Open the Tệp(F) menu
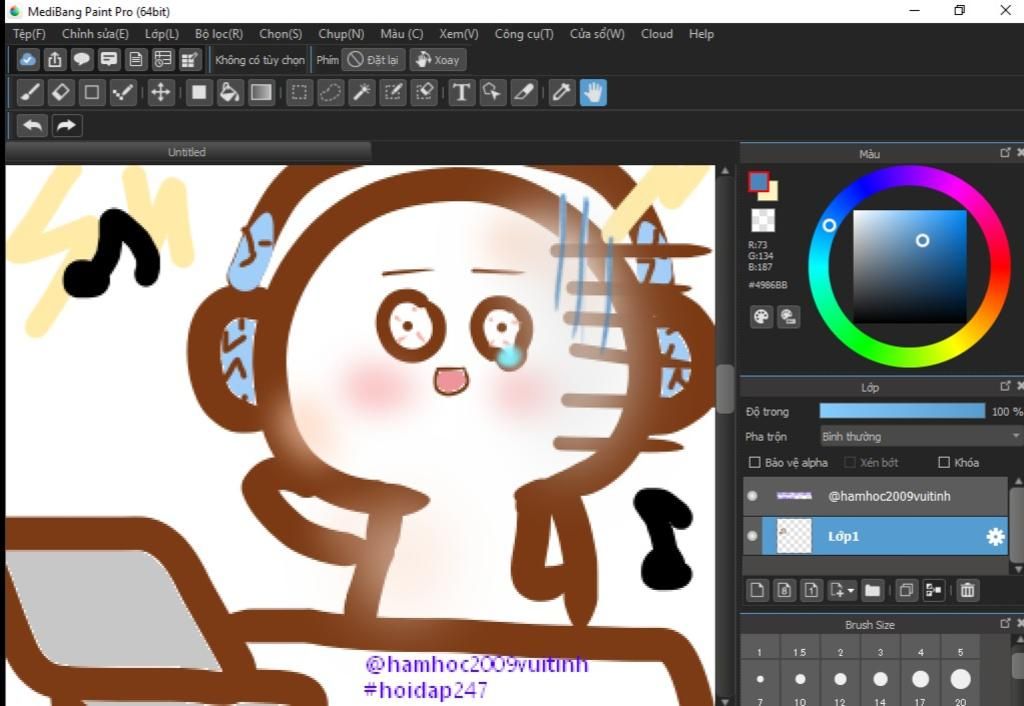The height and width of the screenshot is (706, 1024). [29, 34]
